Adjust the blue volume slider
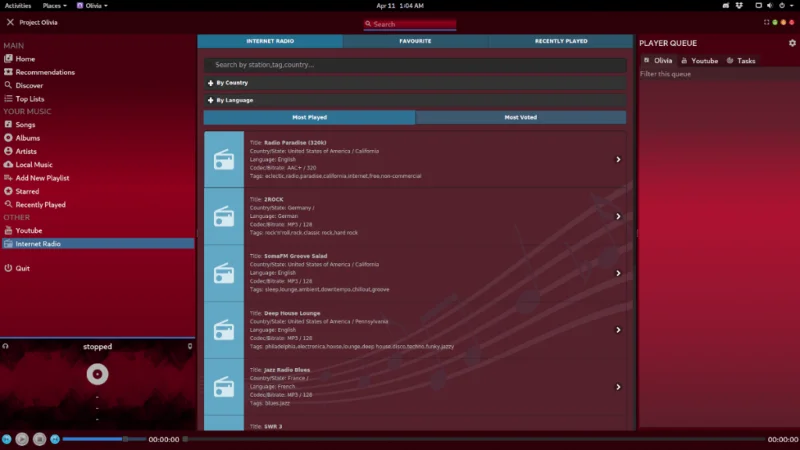The image size is (800, 450). tap(104, 439)
